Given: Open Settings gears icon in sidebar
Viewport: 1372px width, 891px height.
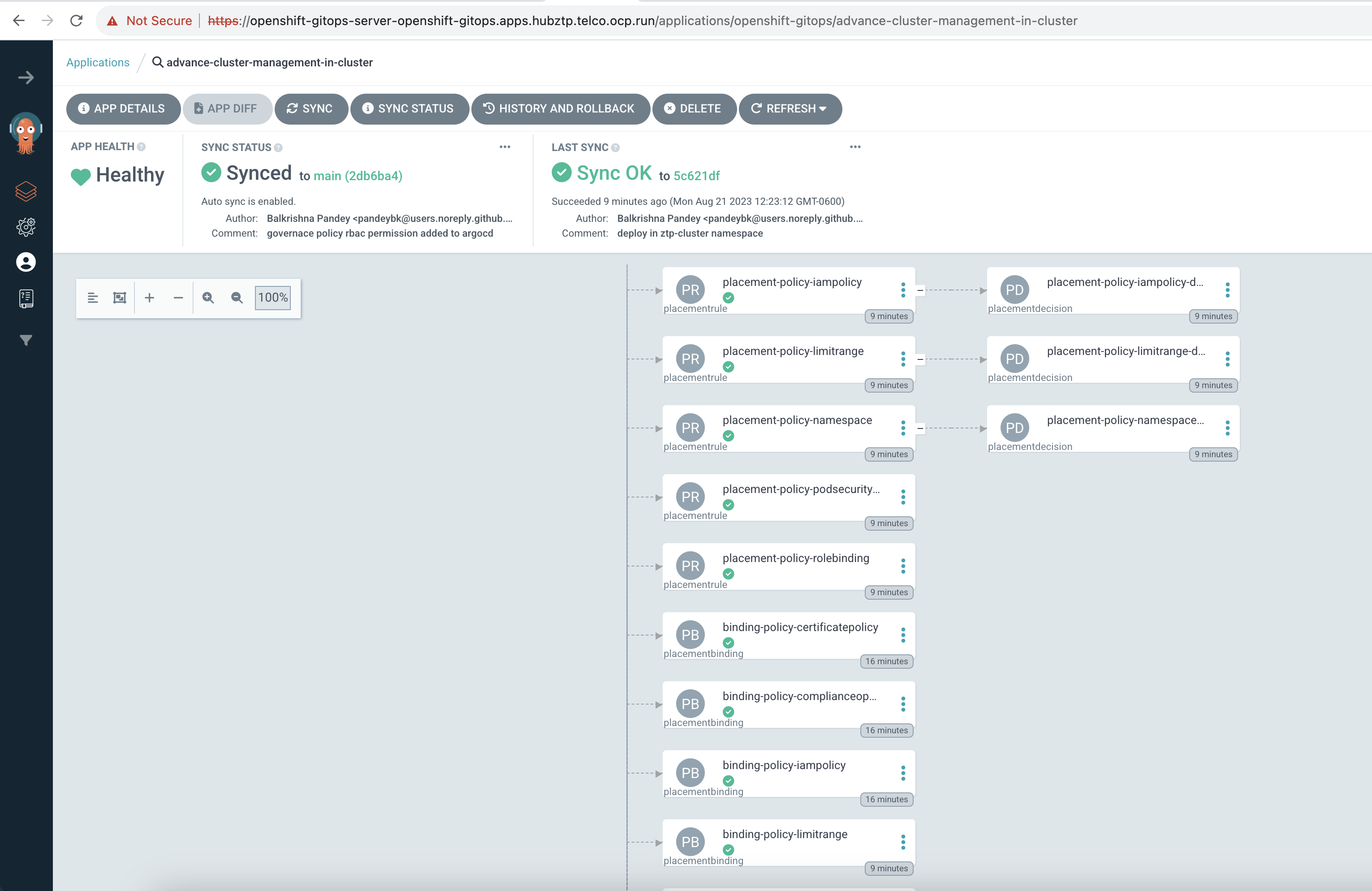Looking at the screenshot, I should pyautogui.click(x=26, y=227).
